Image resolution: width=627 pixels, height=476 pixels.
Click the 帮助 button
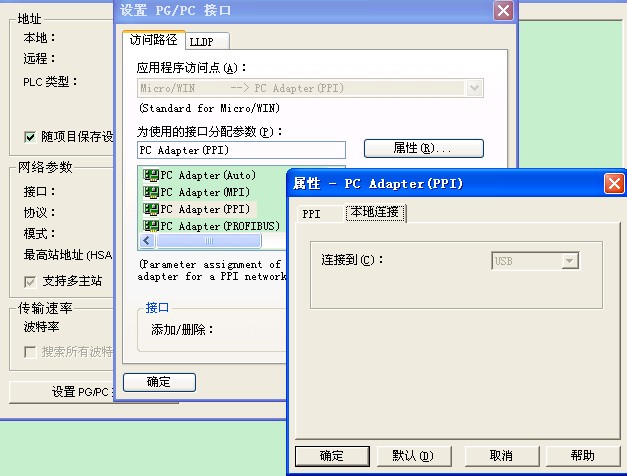point(582,456)
